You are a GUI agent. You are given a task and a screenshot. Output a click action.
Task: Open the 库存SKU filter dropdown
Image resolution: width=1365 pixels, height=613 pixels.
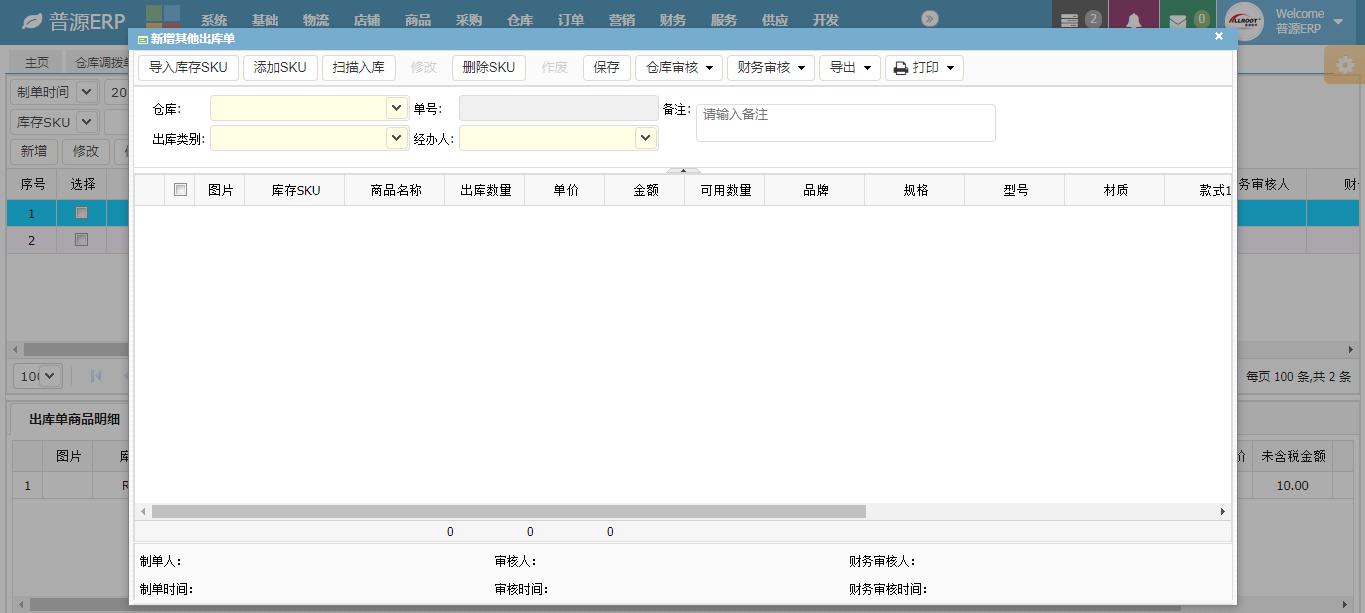(x=87, y=122)
